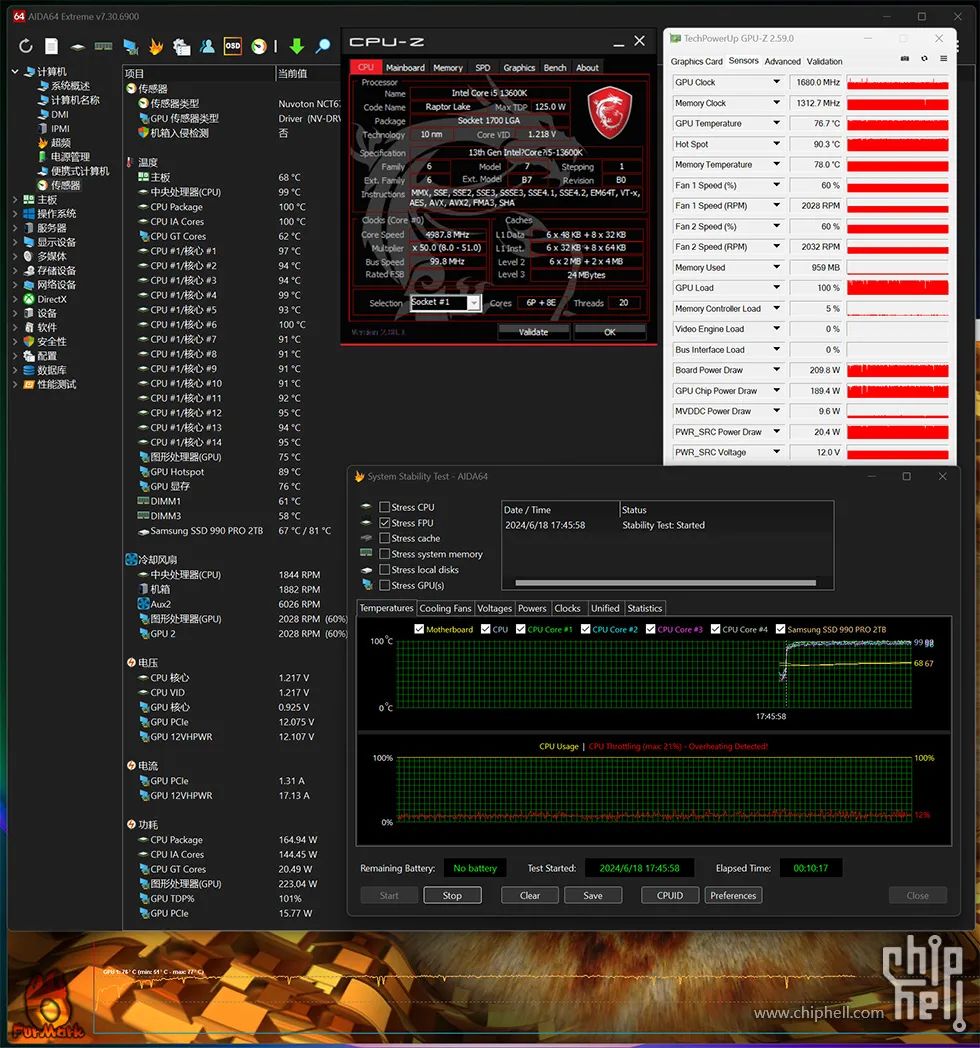
Task: Click the magnifier search toolbar icon
Action: (x=323, y=45)
